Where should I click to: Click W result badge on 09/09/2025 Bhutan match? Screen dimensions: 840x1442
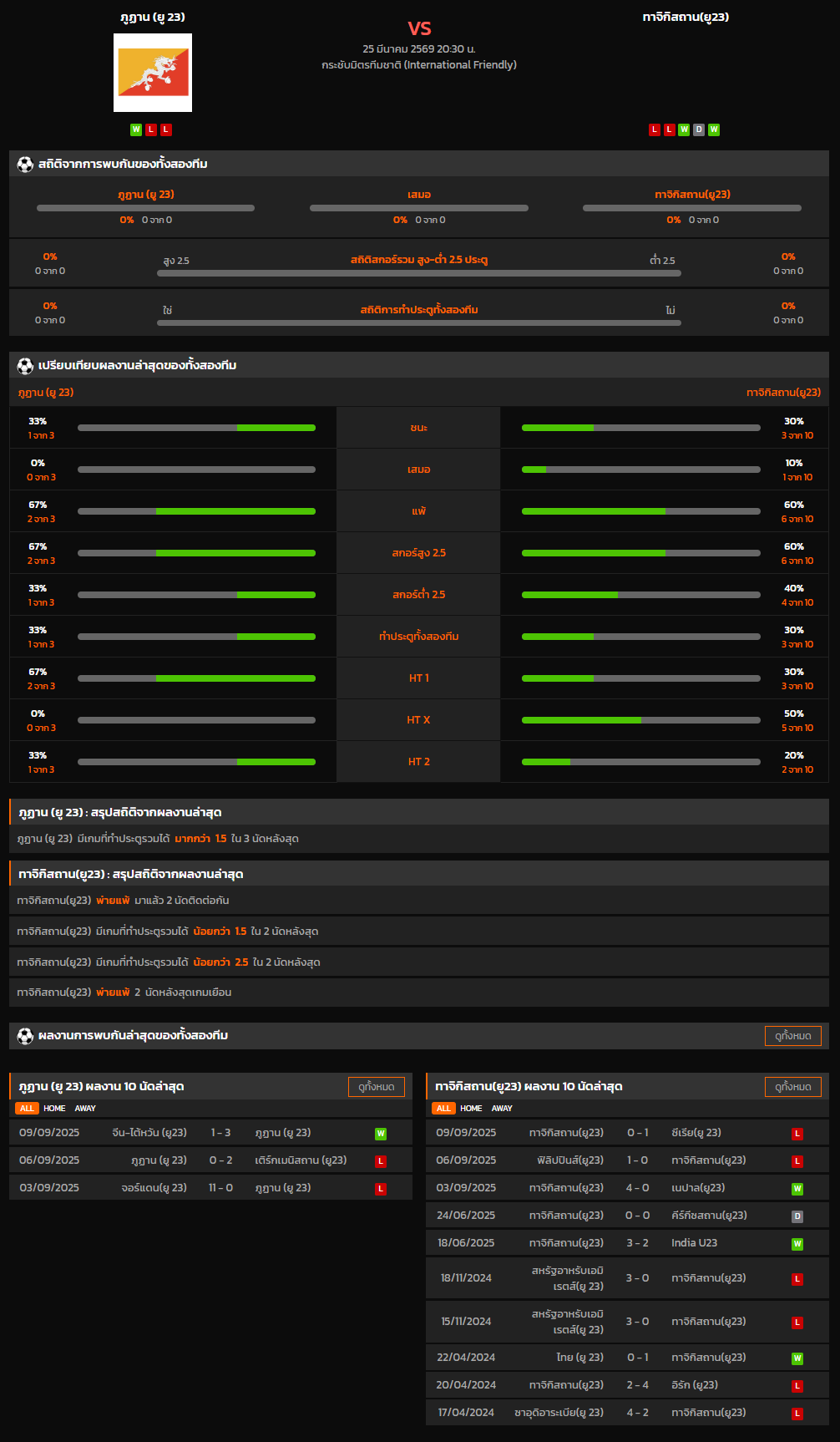tap(381, 1134)
